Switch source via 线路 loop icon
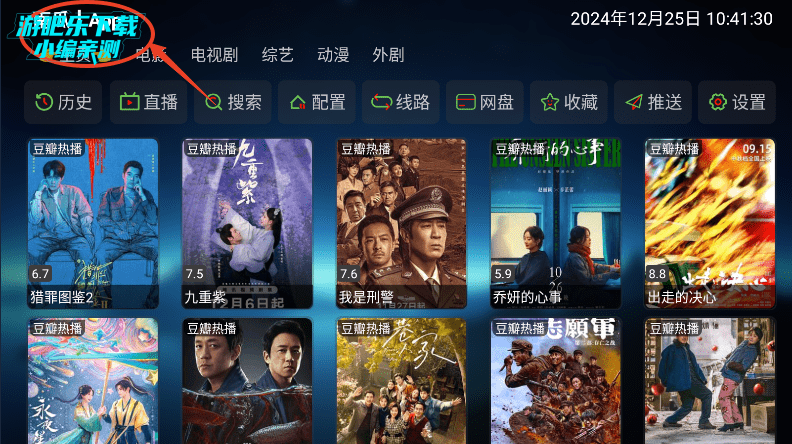 tap(381, 103)
